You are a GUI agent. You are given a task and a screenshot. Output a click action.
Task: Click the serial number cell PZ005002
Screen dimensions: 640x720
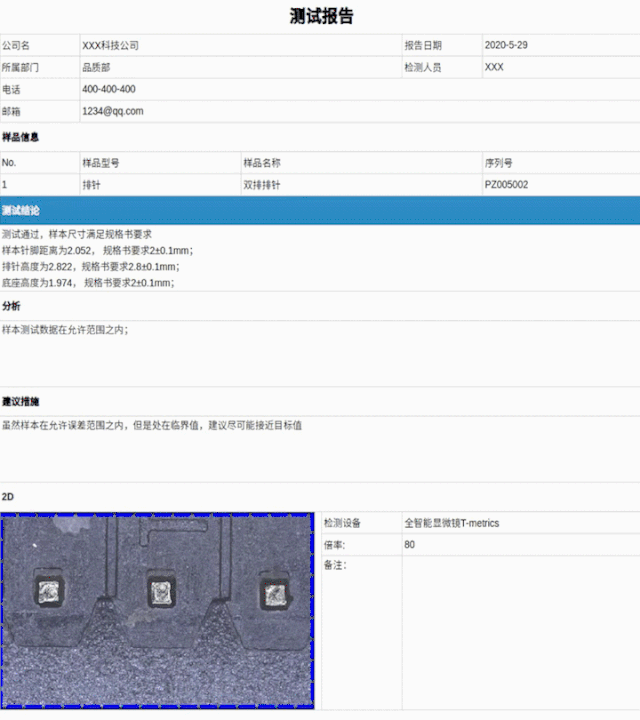point(506,185)
